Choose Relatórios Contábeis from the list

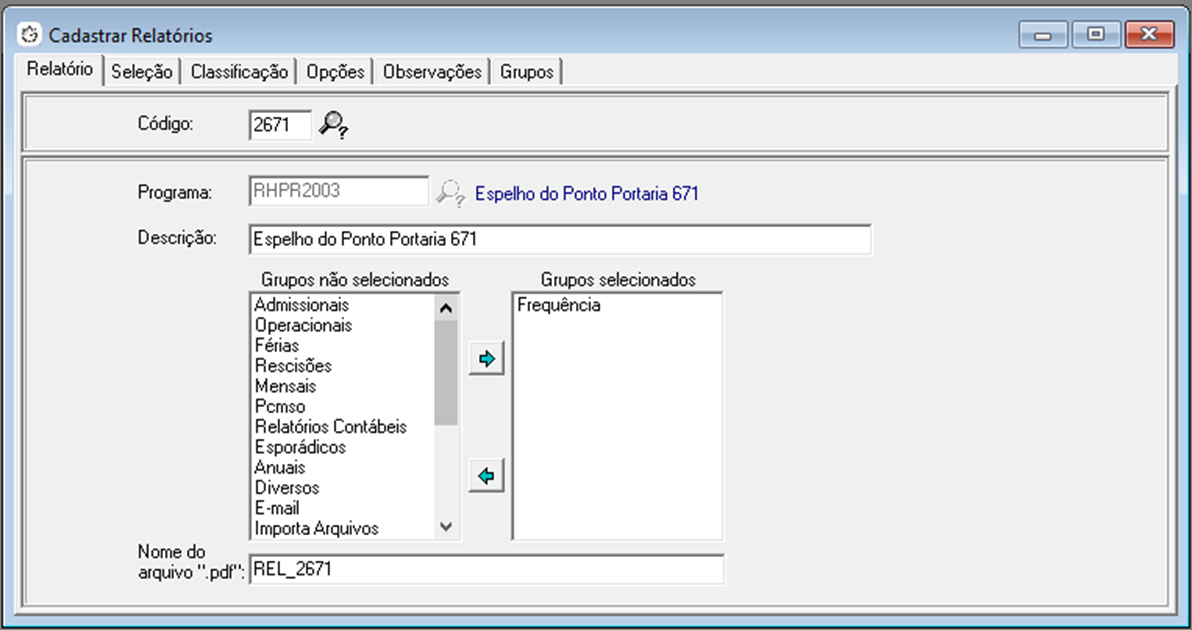[331, 427]
